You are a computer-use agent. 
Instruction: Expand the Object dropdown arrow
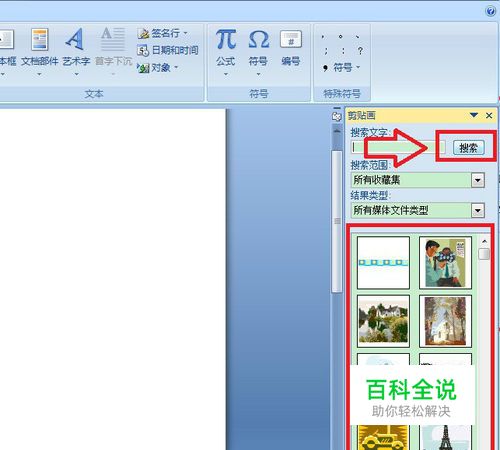(x=176, y=68)
